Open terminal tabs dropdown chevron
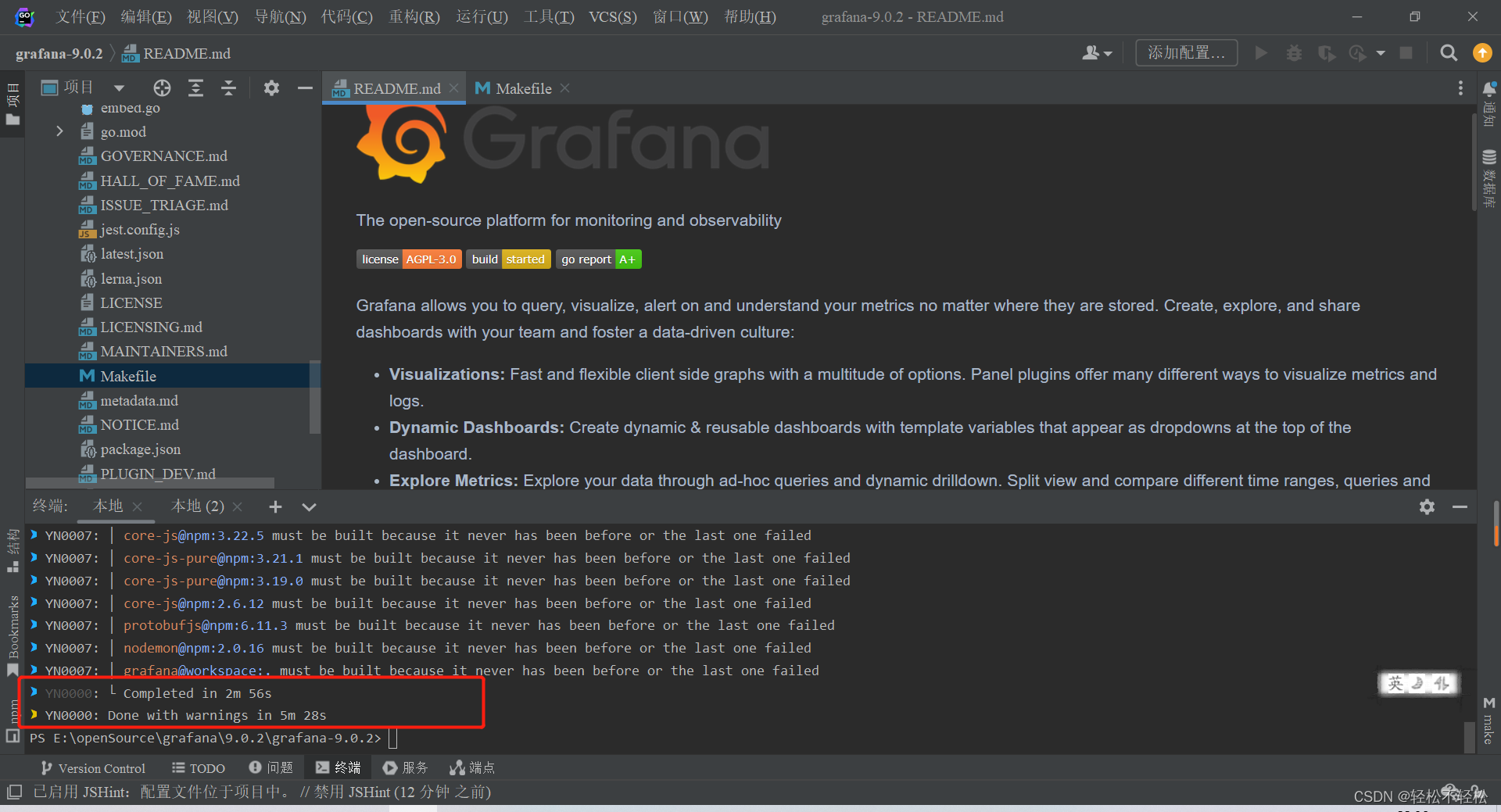The image size is (1501, 812). [309, 506]
